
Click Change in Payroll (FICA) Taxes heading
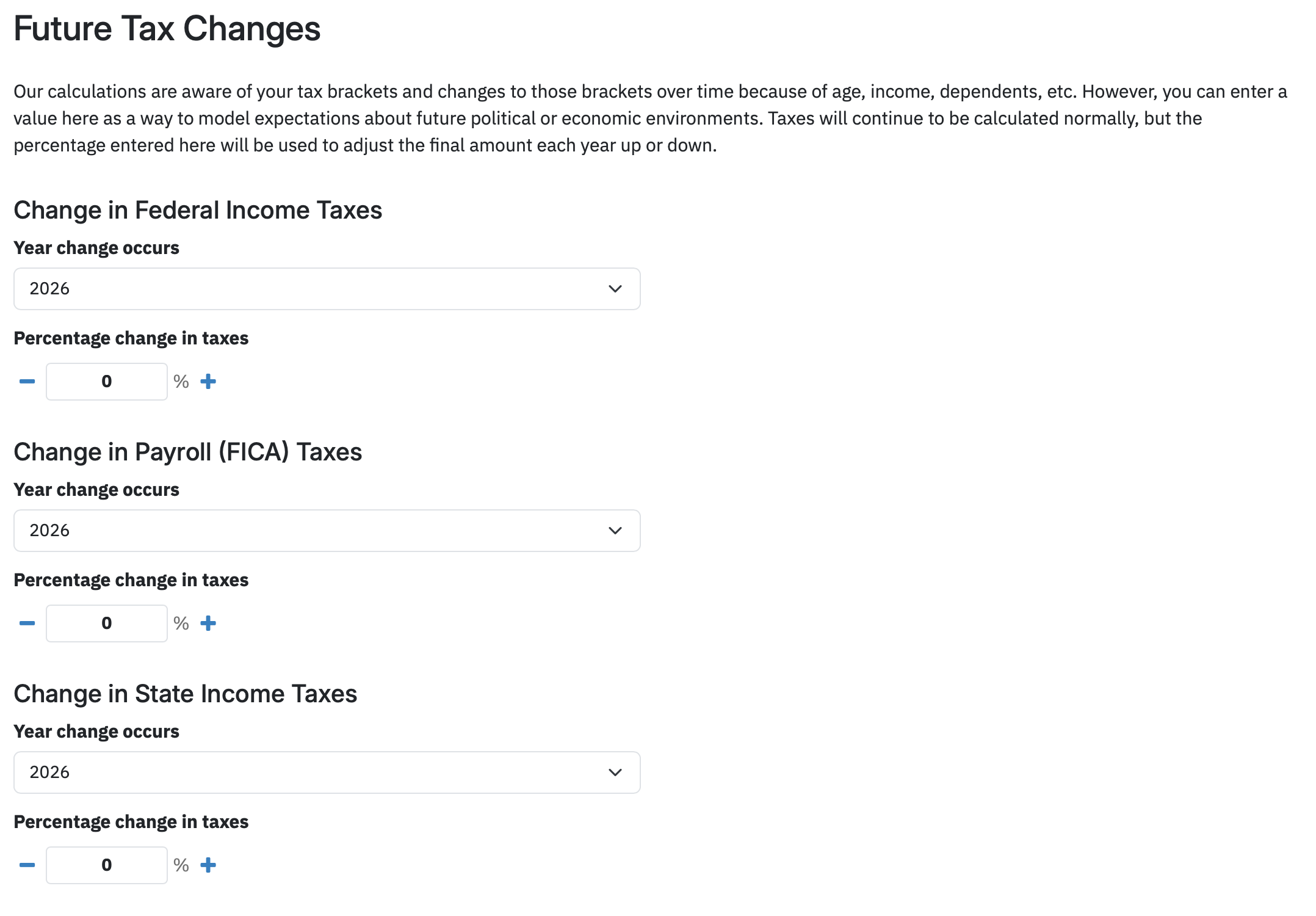(x=188, y=453)
